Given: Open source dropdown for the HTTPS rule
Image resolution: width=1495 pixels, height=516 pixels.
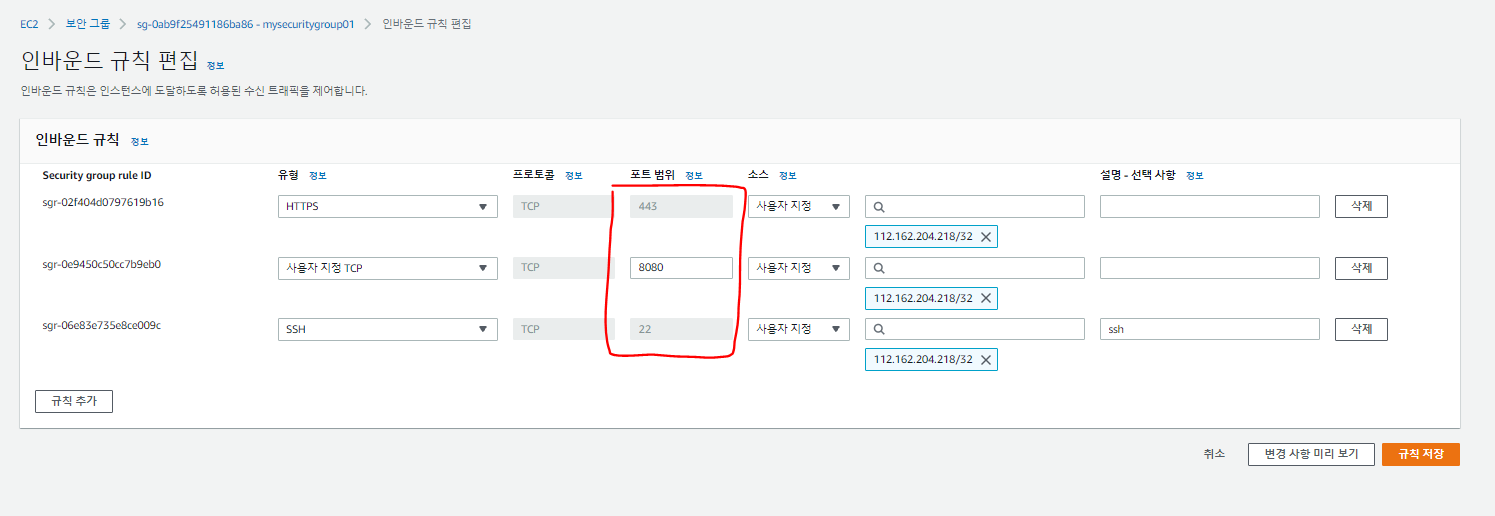Looking at the screenshot, I should [x=799, y=207].
